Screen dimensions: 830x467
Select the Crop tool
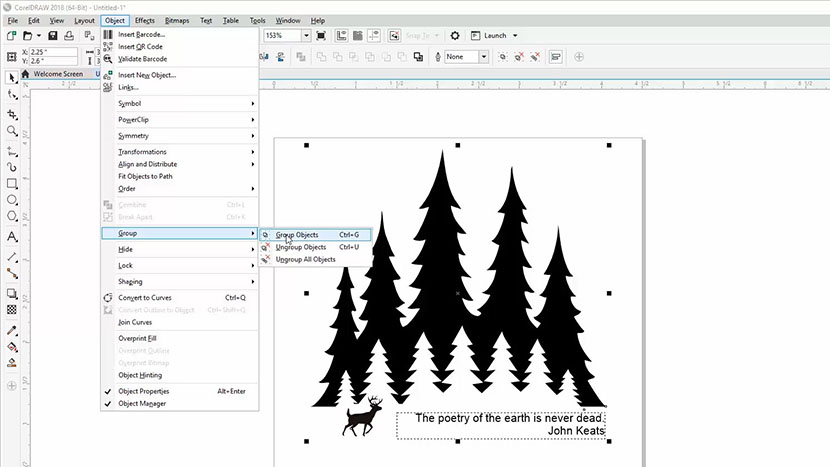pos(12,114)
